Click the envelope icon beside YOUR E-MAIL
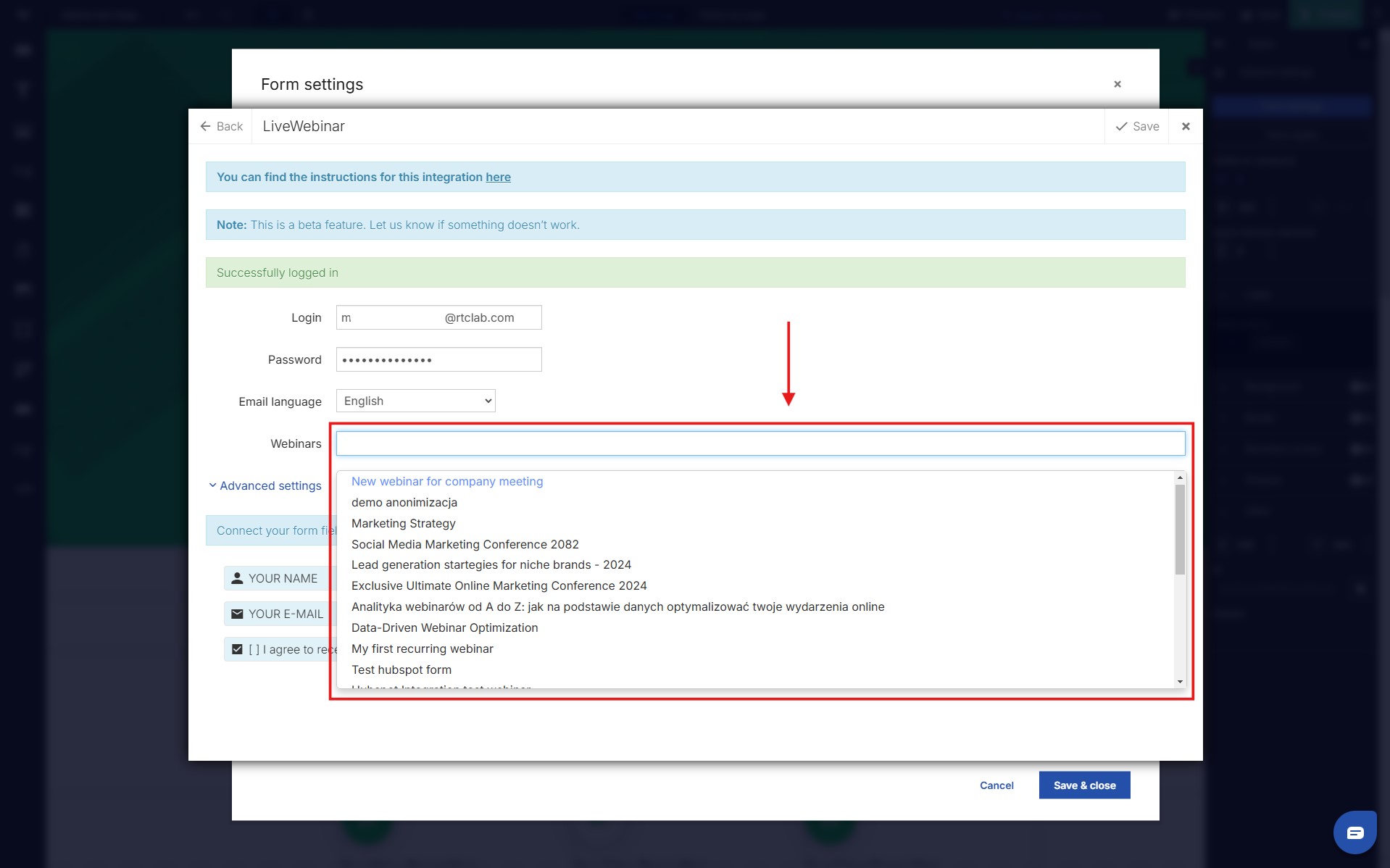 [x=237, y=614]
